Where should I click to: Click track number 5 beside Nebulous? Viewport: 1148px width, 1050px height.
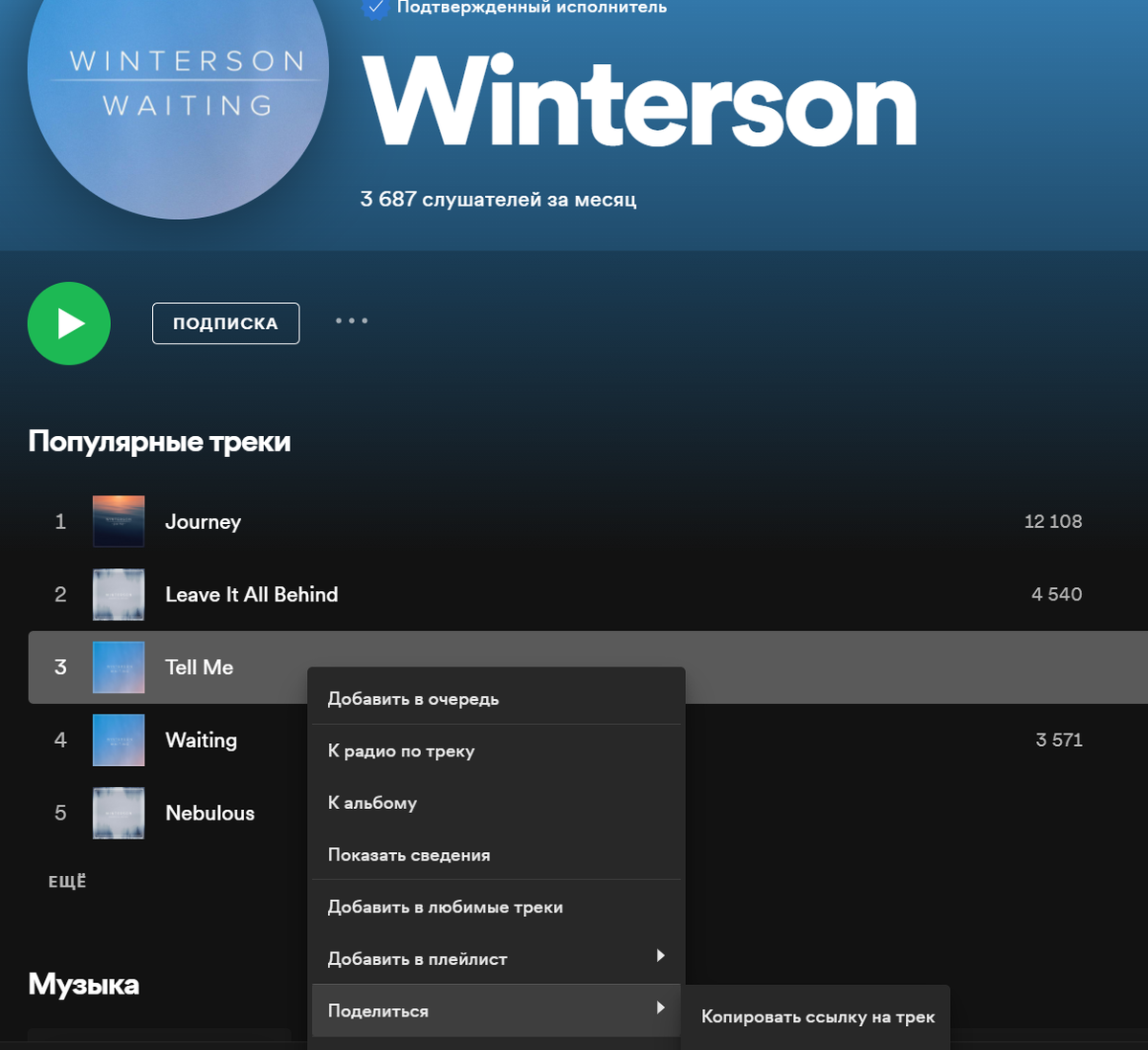point(60,813)
